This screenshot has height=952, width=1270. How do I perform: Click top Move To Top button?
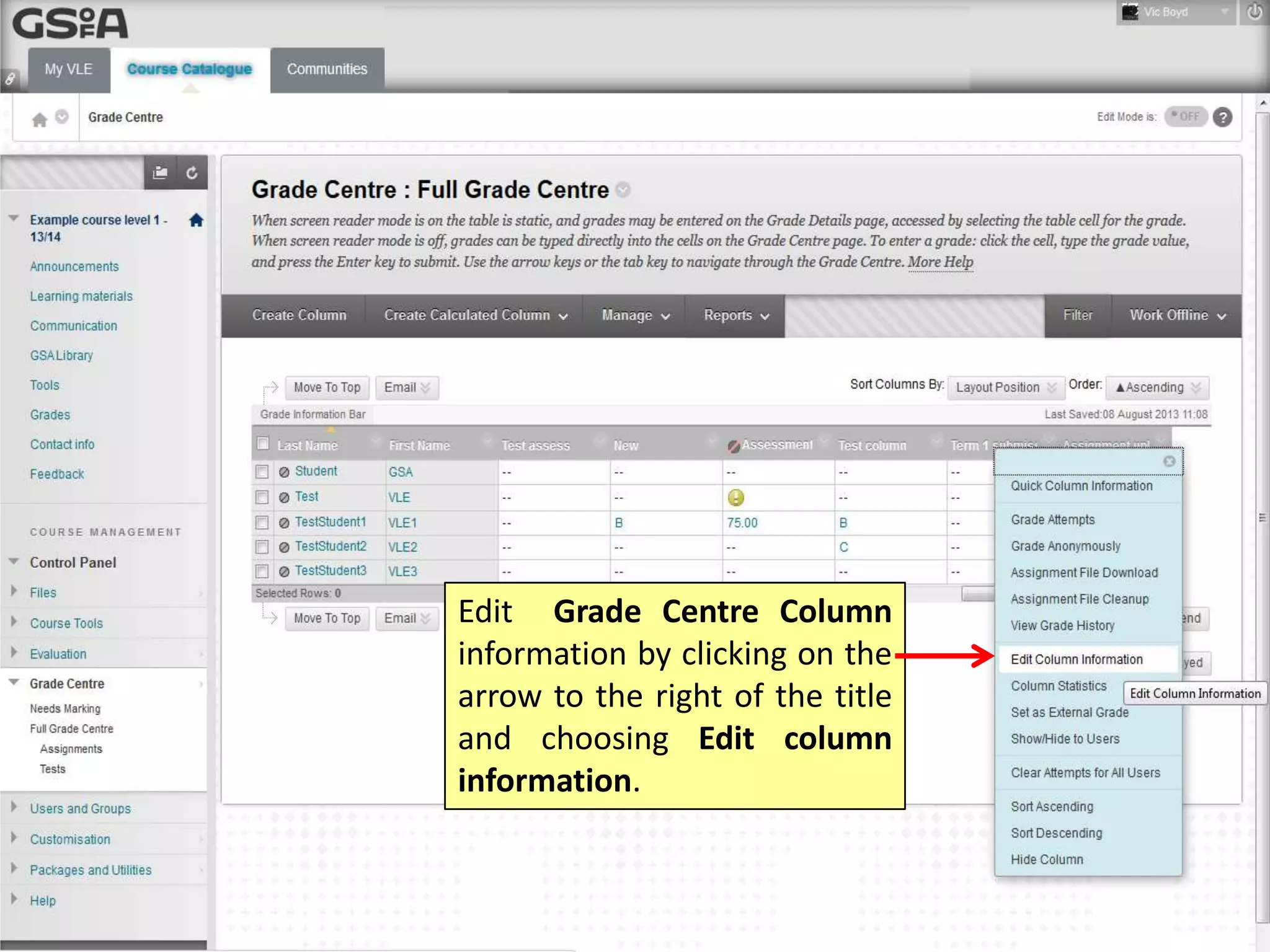tap(327, 388)
